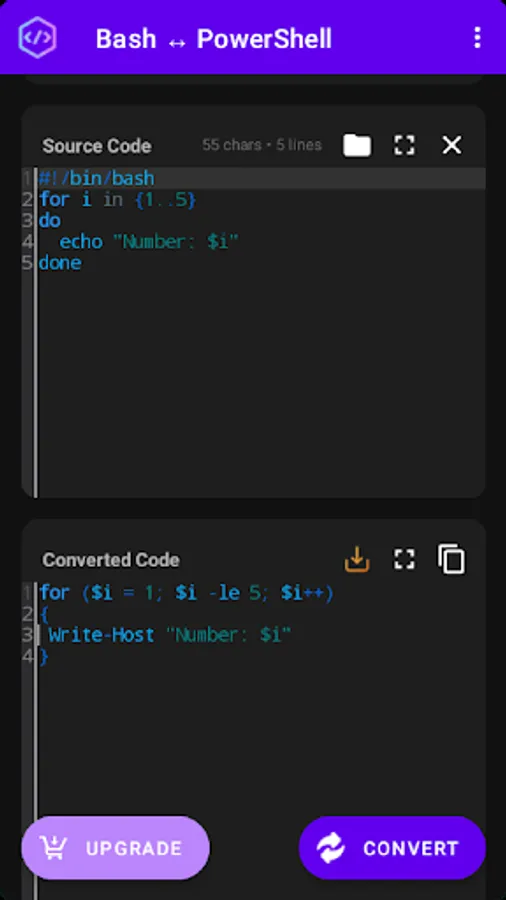Click the '55 chars • 5 lines' counter
506x900 pixels.
(262, 145)
